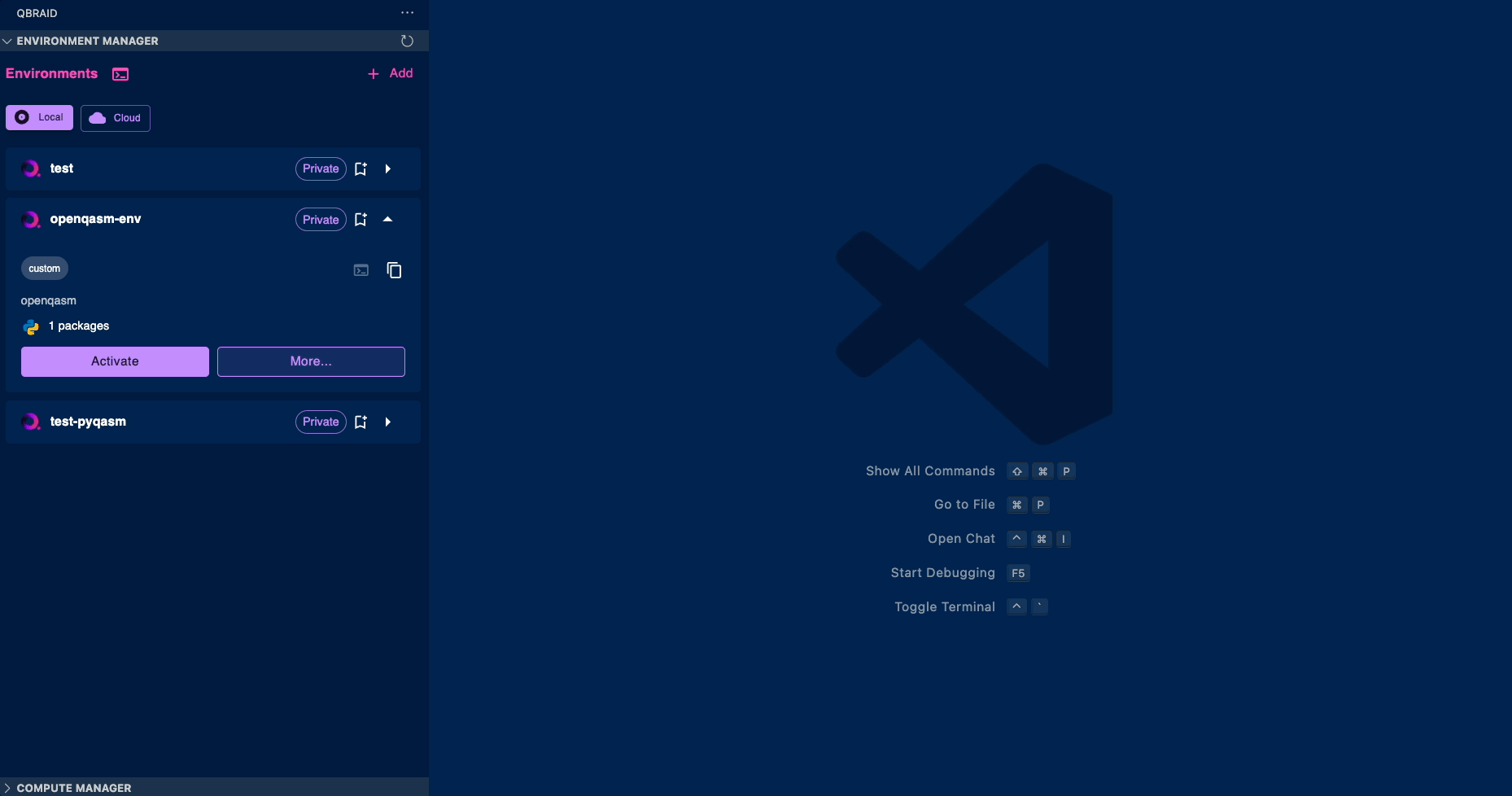1512x796 pixels.
Task: Switch to the Cloud environments tab
Action: tap(116, 118)
